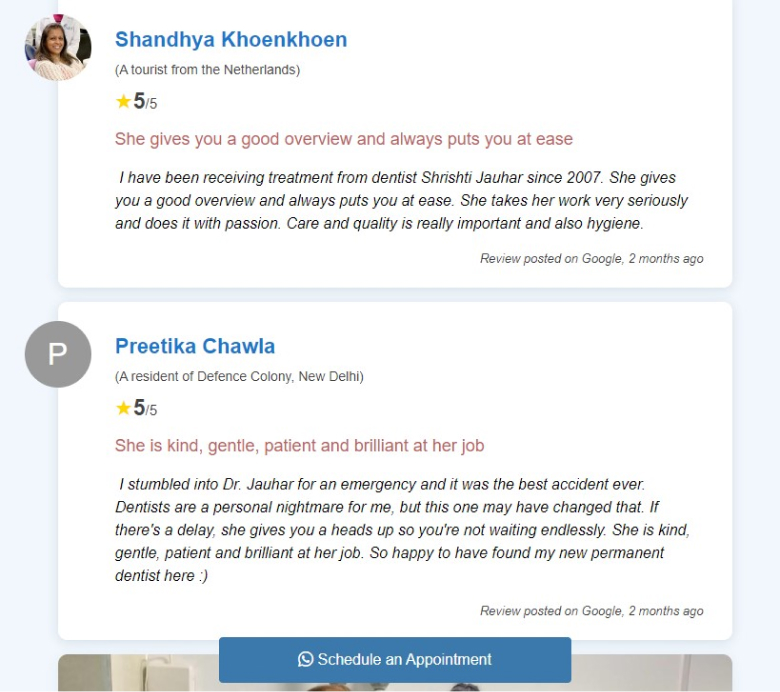The image size is (780, 692).
Task: Click the 5/5 rating score under Preetika's name
Action: click(145, 408)
